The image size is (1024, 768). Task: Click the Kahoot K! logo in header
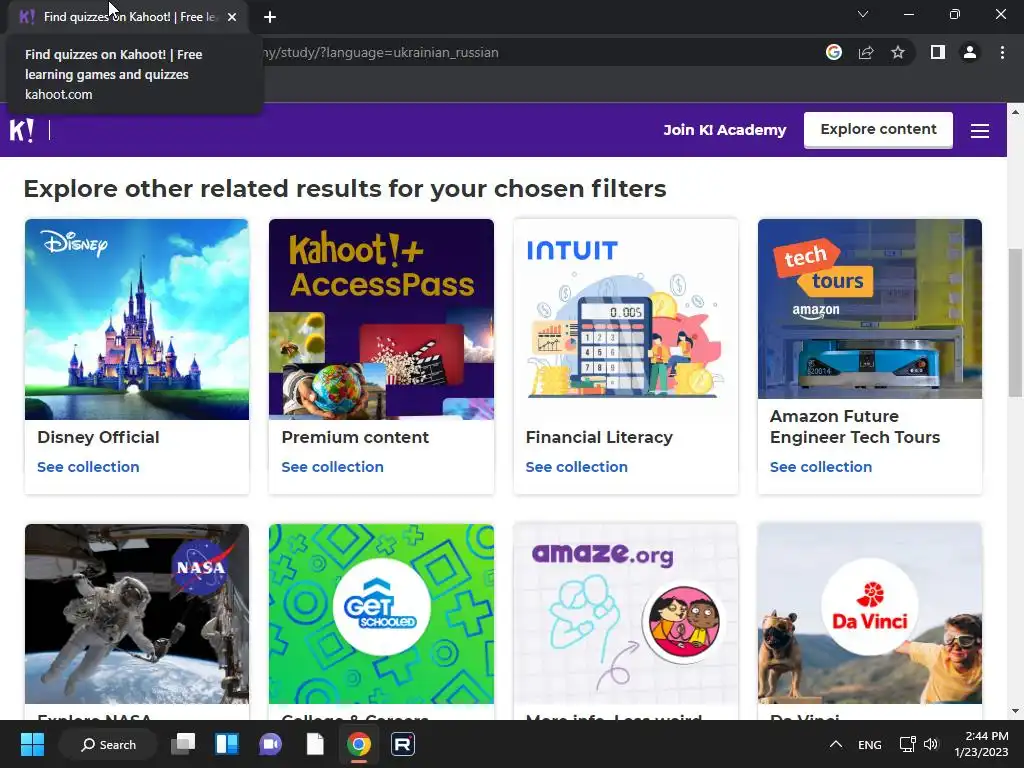[22, 130]
